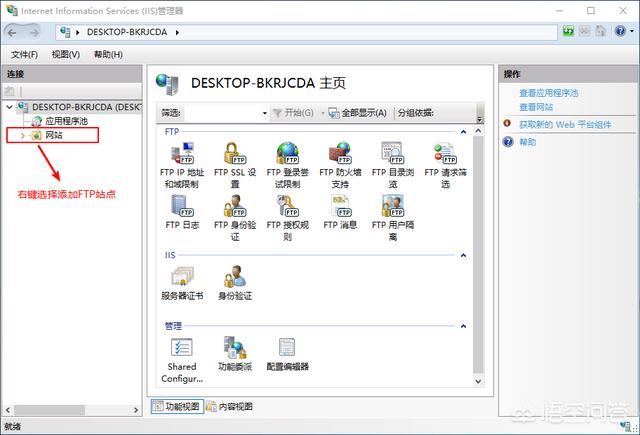The width and height of the screenshot is (640, 435).
Task: Click the blue help question-mark toolbar icon
Action: tap(620, 31)
